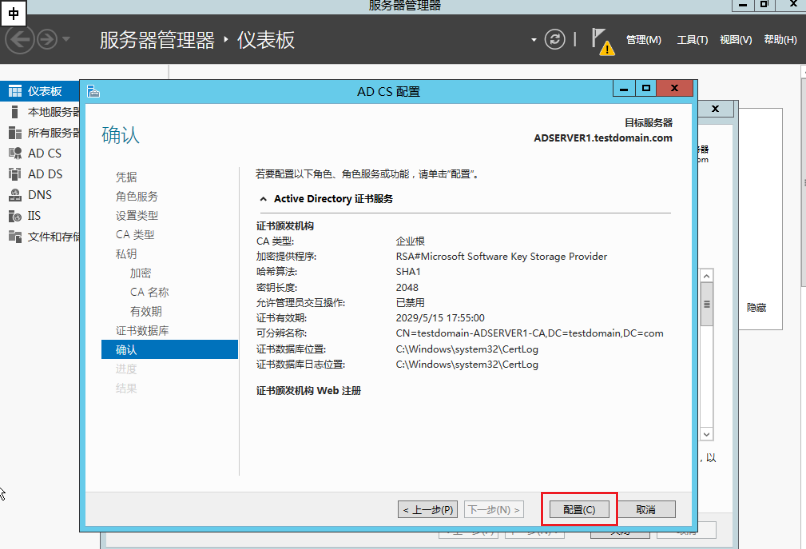Viewport: 806px width, 549px height.
Task: Click the AD CS 配置 window title icon
Action: pyautogui.click(x=94, y=92)
